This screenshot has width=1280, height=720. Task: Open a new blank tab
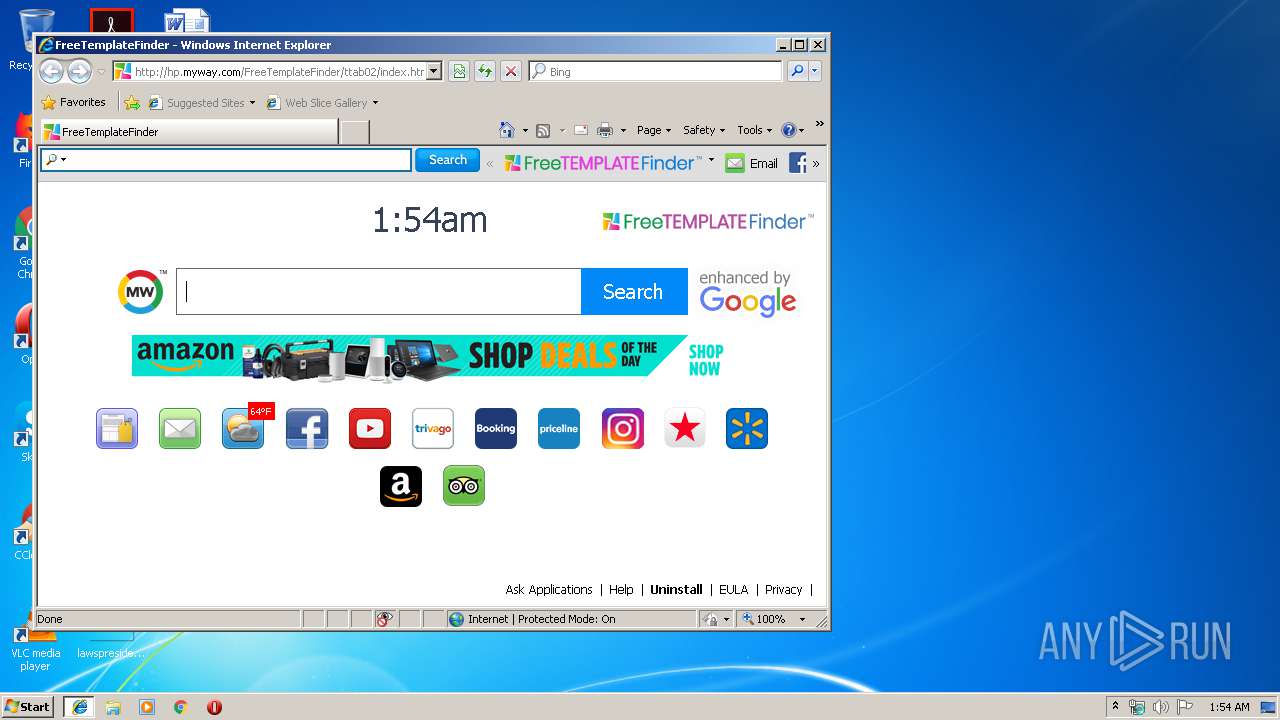point(355,132)
